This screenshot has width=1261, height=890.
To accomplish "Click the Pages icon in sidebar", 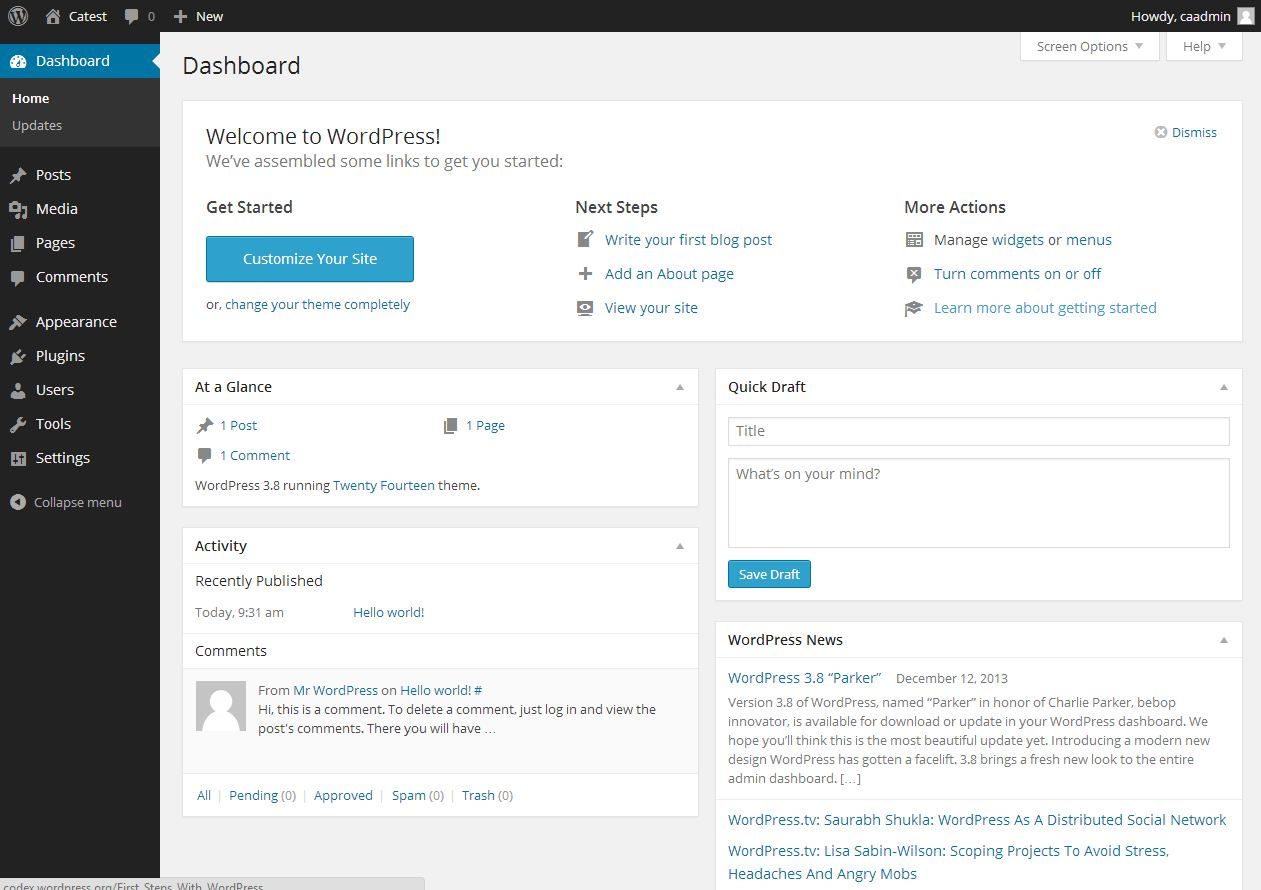I will (18, 243).
